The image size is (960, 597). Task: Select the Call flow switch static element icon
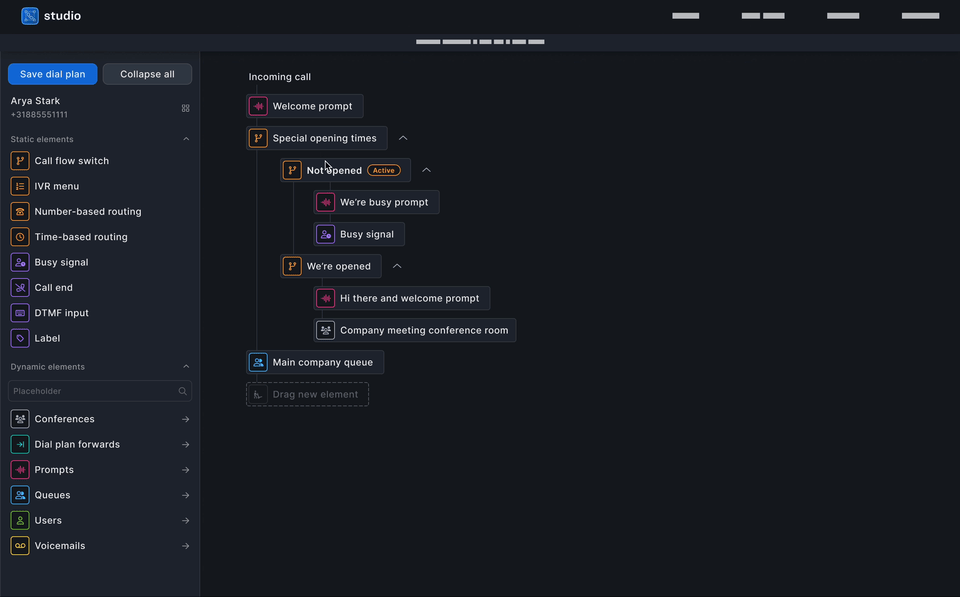(19, 160)
